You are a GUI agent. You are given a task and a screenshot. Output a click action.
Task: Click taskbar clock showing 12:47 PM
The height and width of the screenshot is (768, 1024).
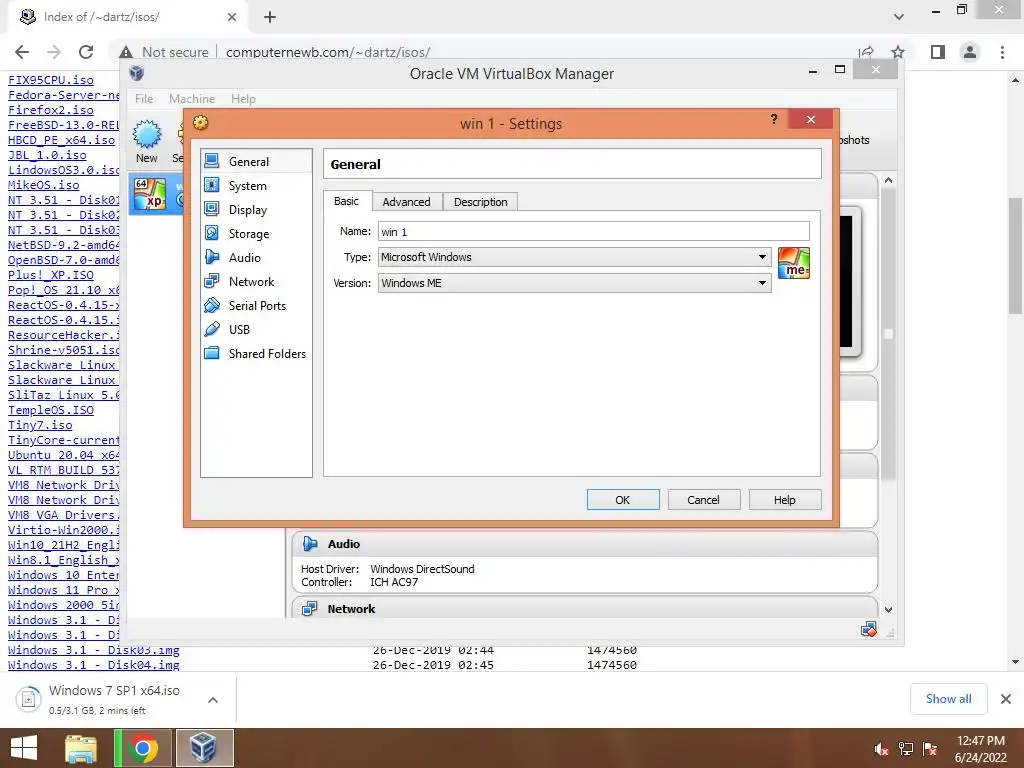pyautogui.click(x=980, y=749)
